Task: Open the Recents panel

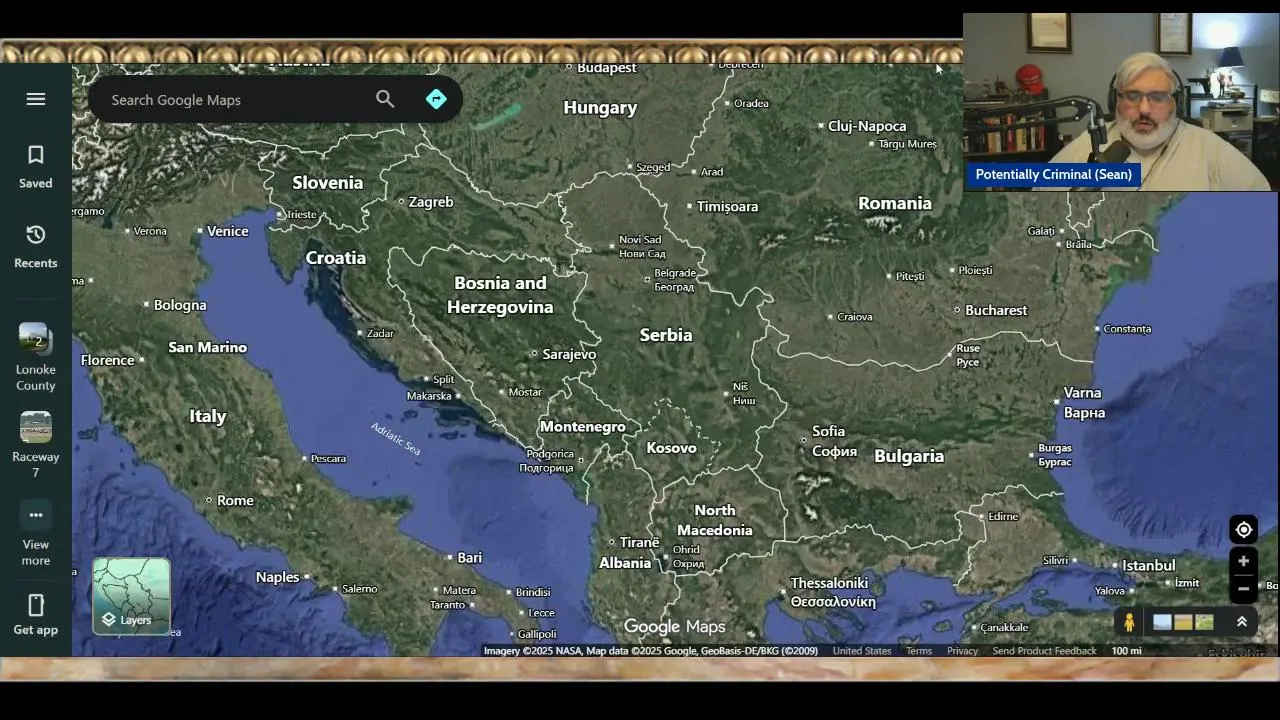Action: click(x=36, y=246)
